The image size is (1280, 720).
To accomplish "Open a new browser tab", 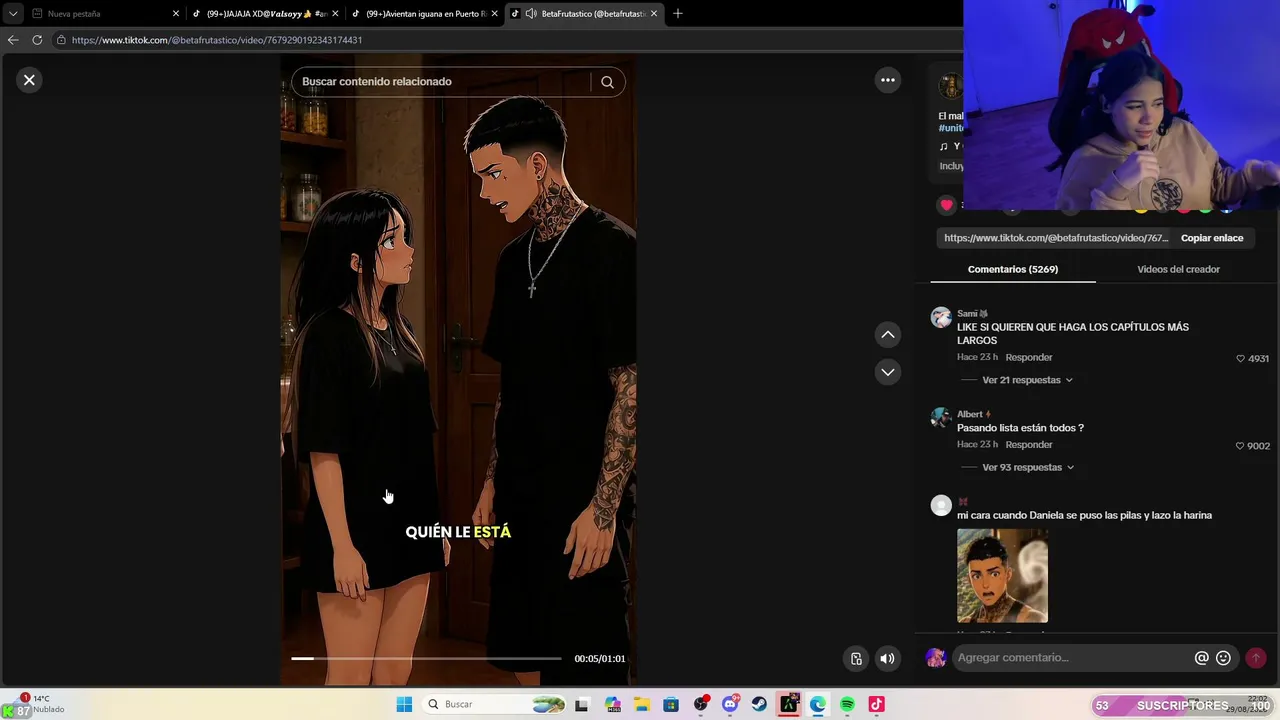I will point(678,14).
